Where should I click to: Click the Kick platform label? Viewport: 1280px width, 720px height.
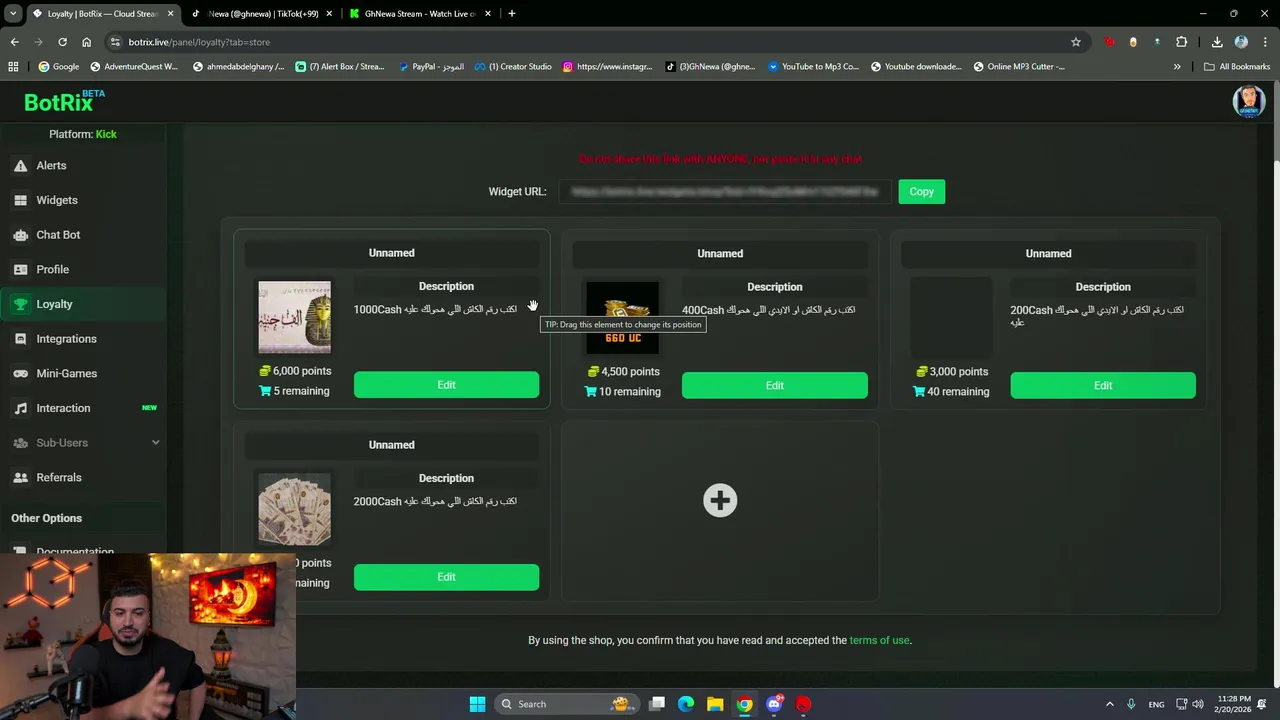tap(106, 134)
